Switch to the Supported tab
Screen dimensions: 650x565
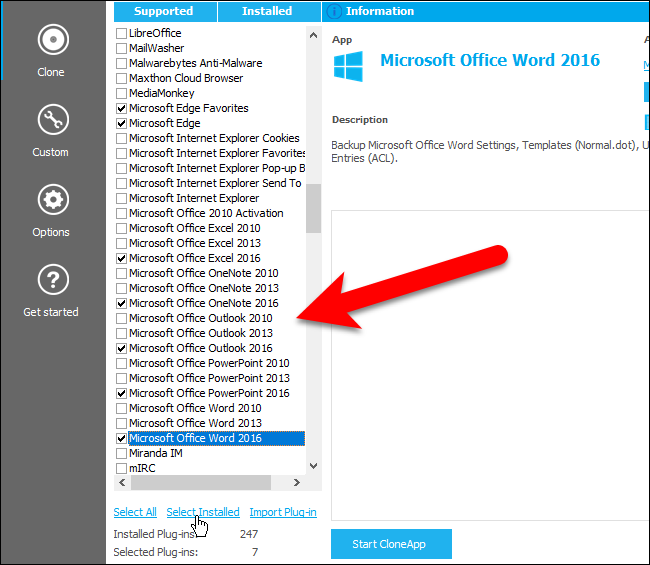[x=165, y=11]
